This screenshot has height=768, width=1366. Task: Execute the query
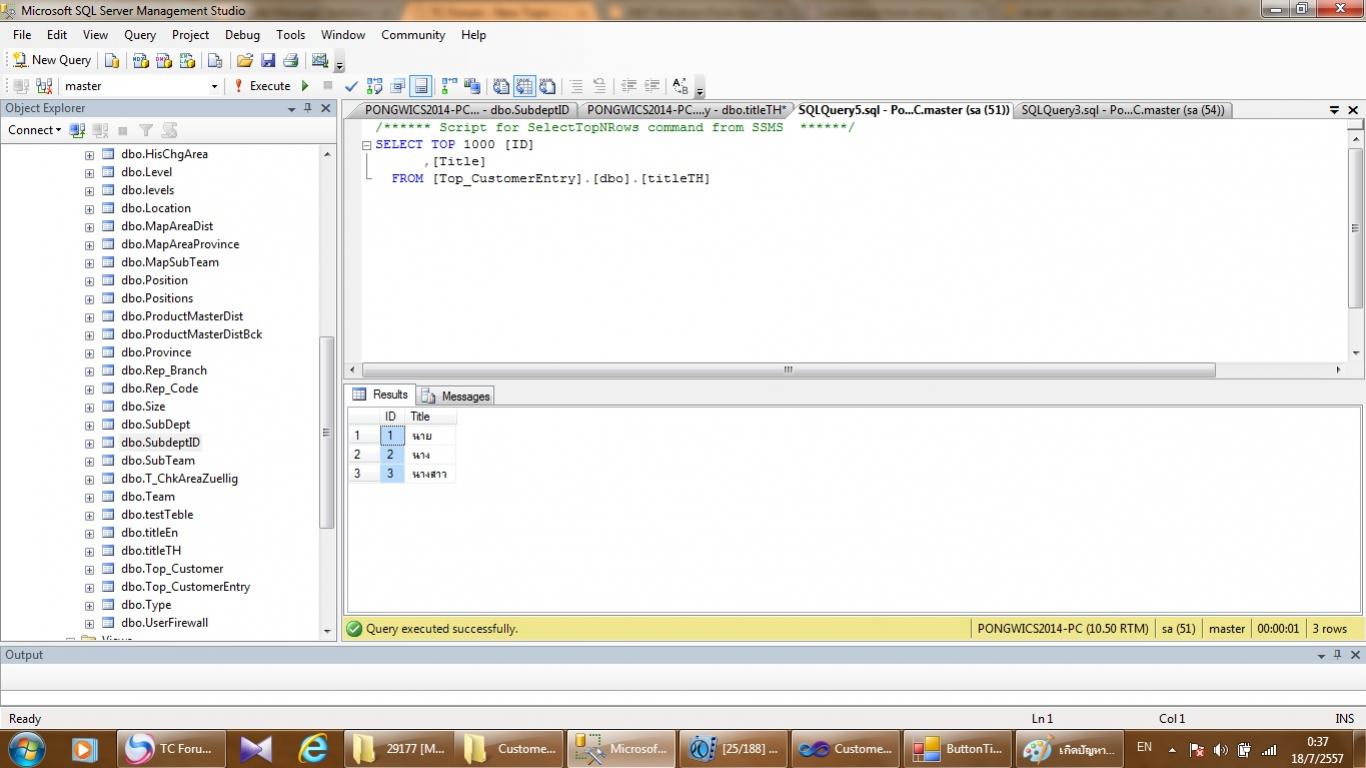pyautogui.click(x=262, y=86)
